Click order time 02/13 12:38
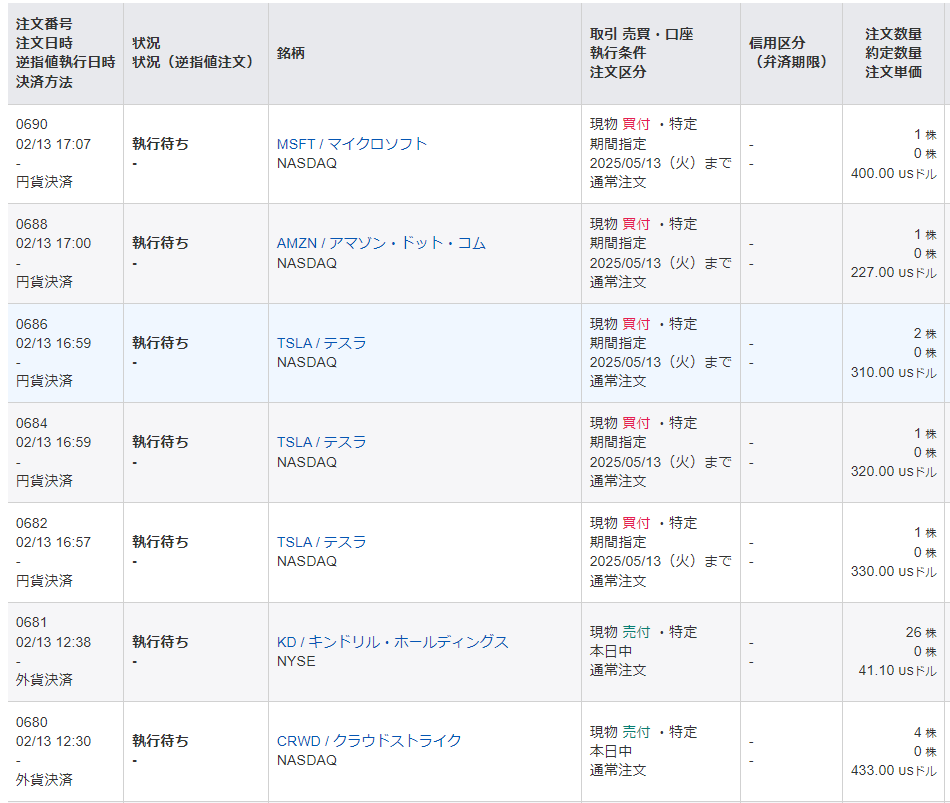The height and width of the screenshot is (803, 950). (53, 642)
